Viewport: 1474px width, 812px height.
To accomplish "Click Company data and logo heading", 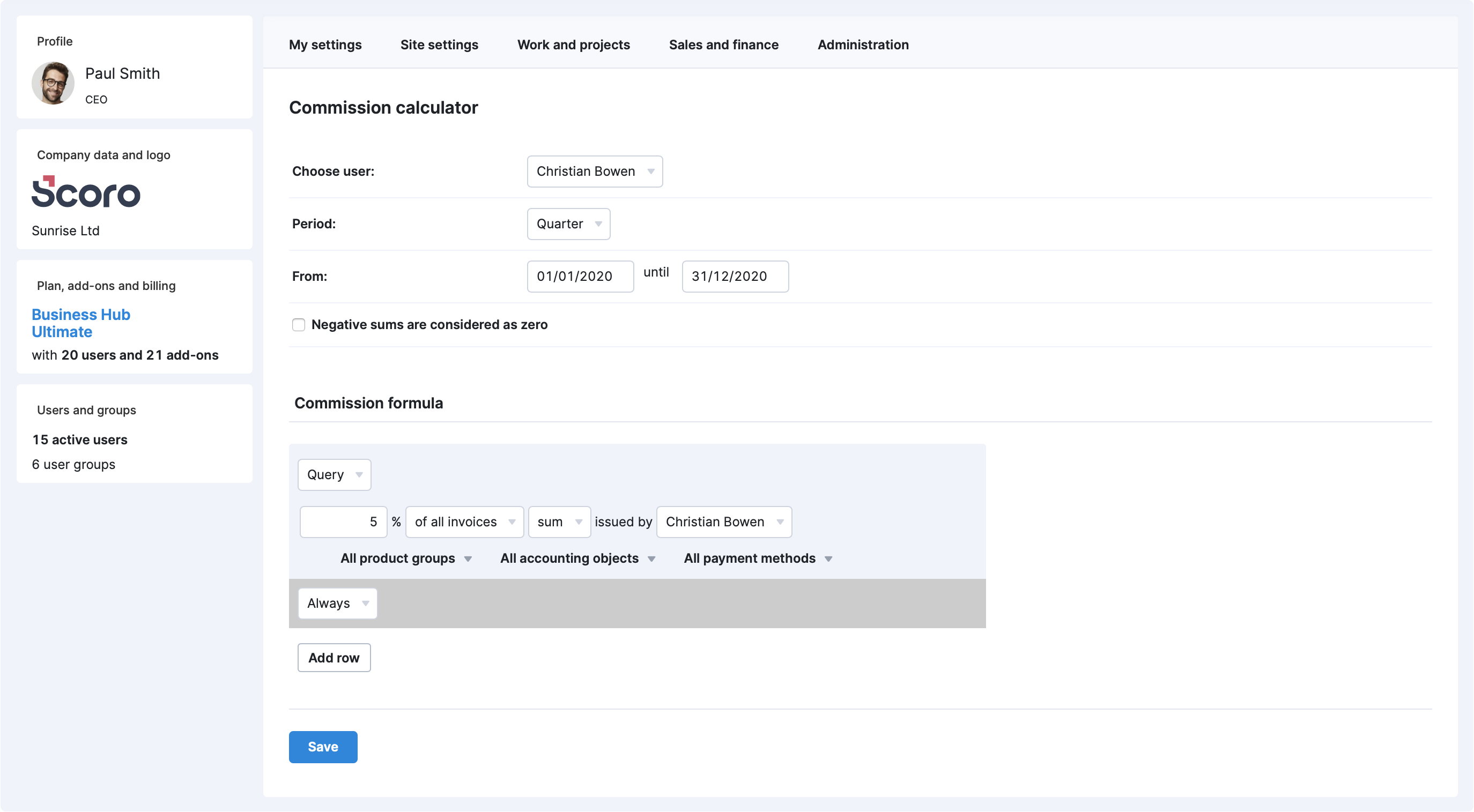I will click(x=103, y=155).
